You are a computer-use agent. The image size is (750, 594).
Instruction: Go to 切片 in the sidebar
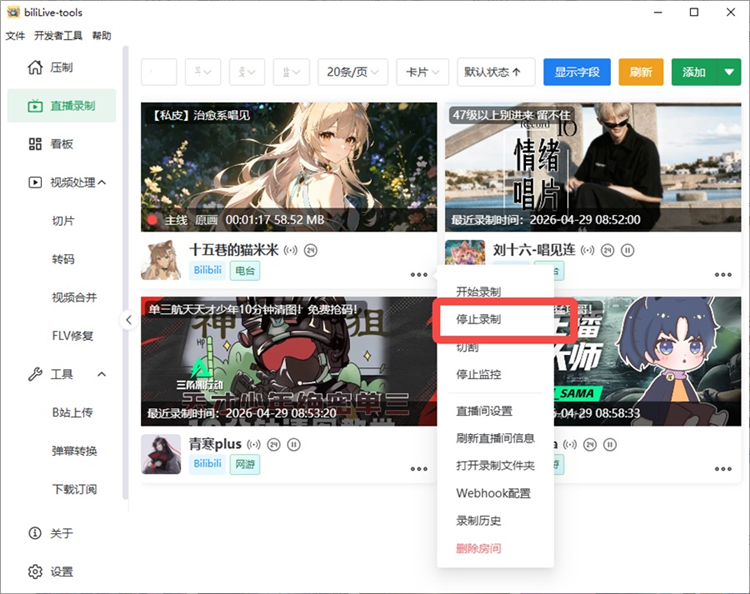click(63, 221)
